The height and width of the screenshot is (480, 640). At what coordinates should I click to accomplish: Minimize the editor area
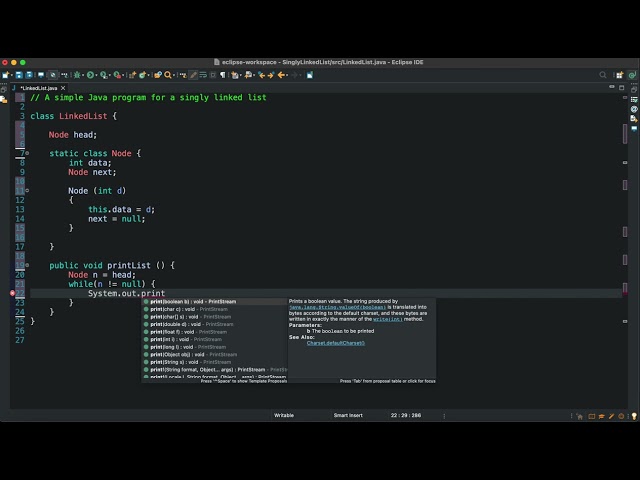point(611,87)
